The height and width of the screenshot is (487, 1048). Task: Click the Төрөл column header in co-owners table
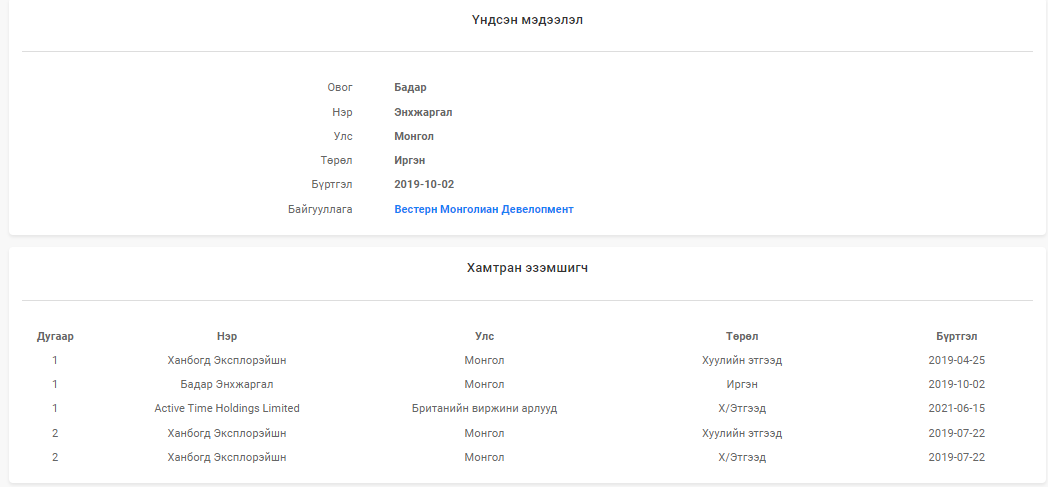[742, 336]
